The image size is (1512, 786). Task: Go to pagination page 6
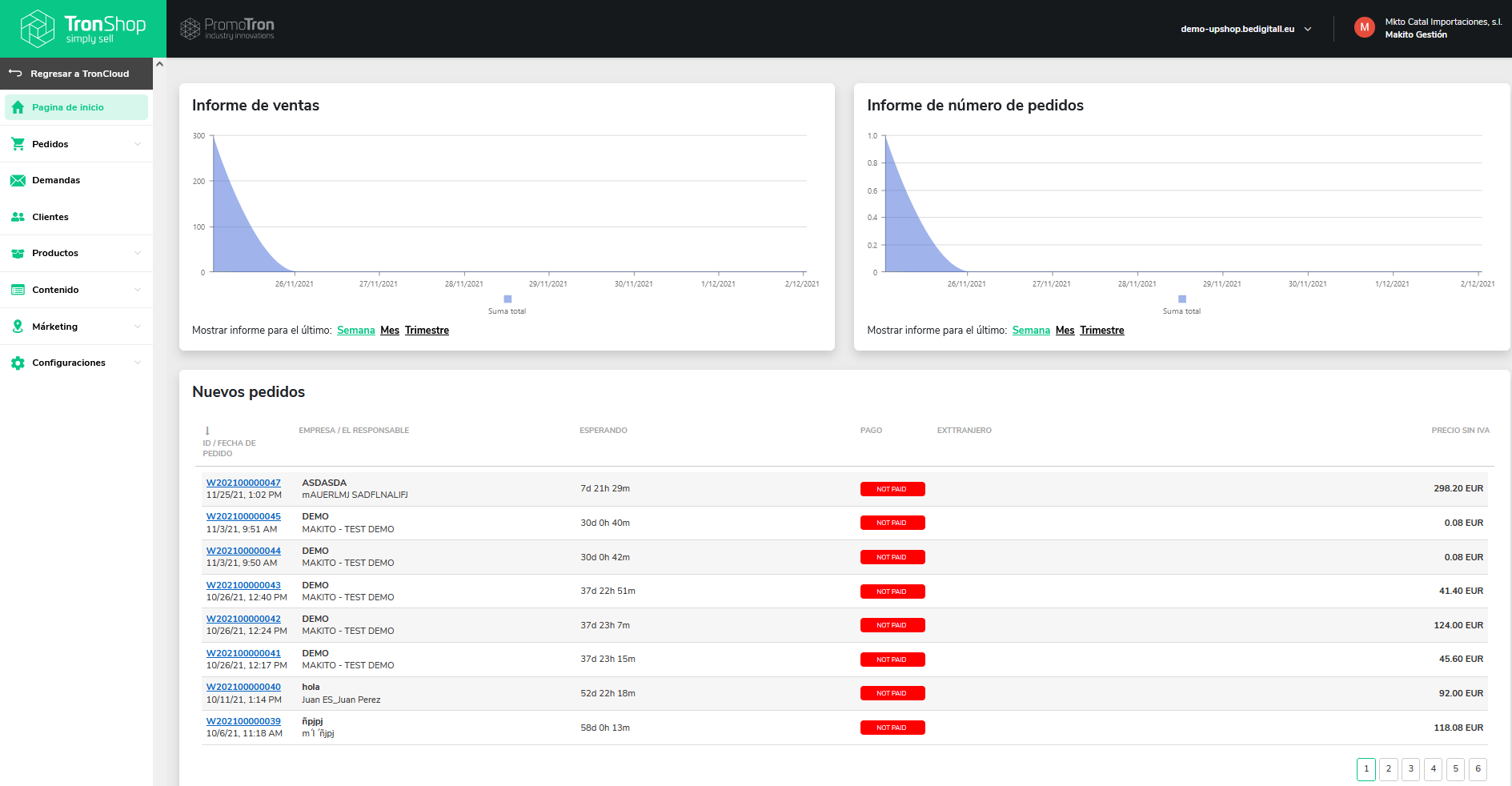pyautogui.click(x=1478, y=768)
